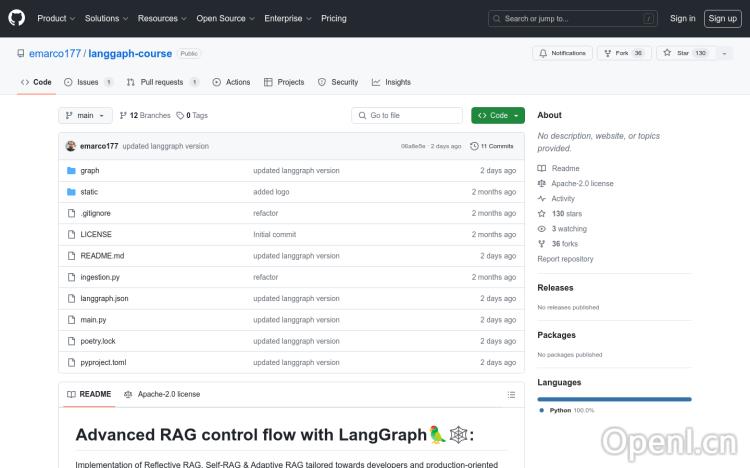
Task: Open the Product menu in header
Action: [x=55, y=18]
